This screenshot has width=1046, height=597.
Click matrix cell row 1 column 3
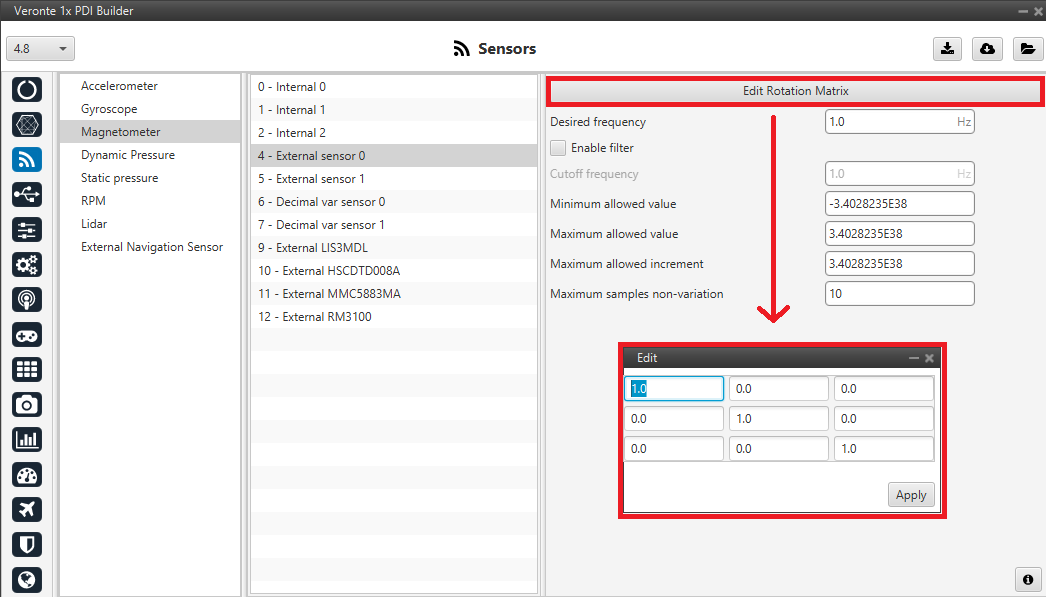883,389
